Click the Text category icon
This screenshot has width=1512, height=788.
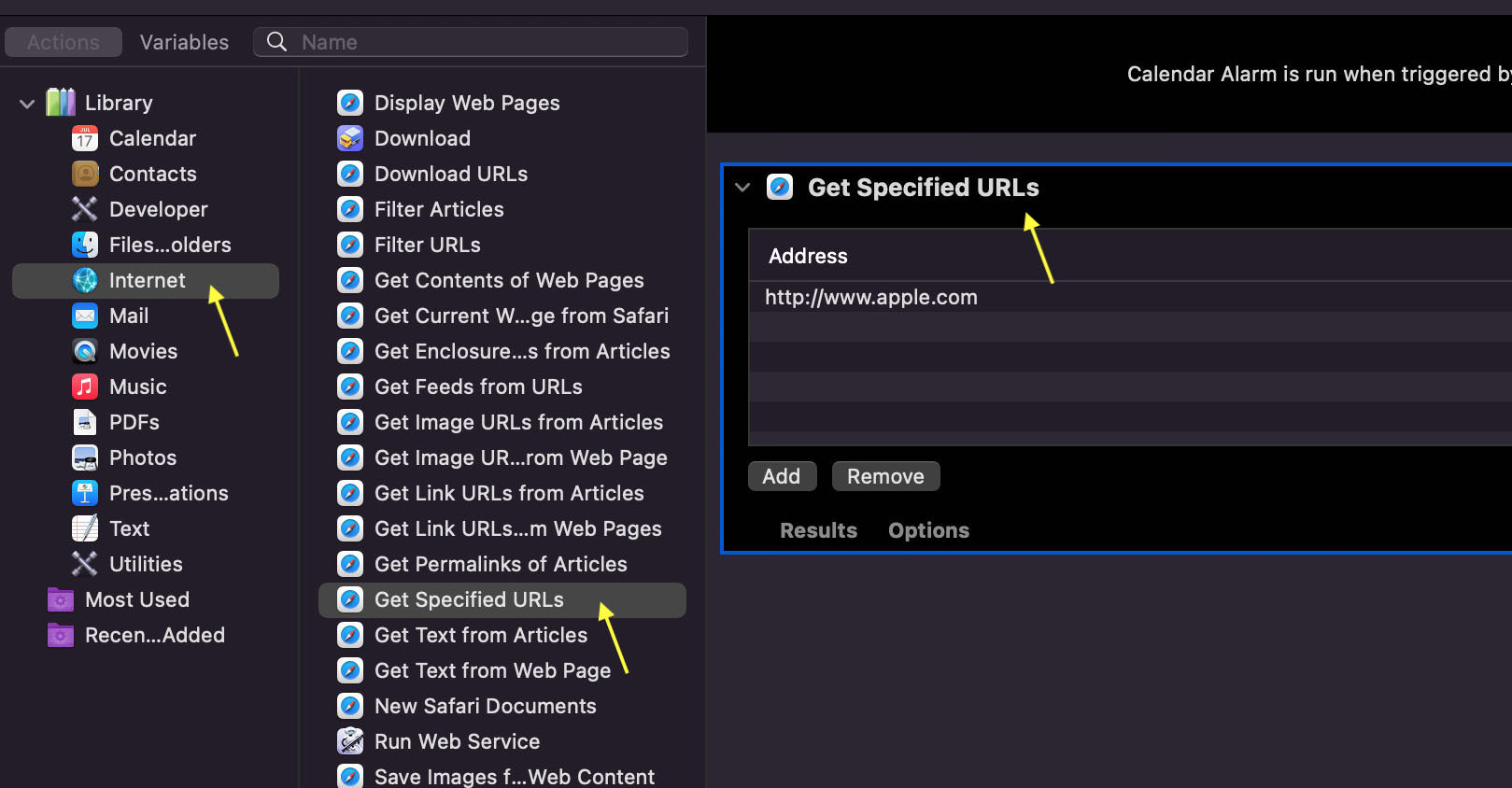tap(85, 528)
